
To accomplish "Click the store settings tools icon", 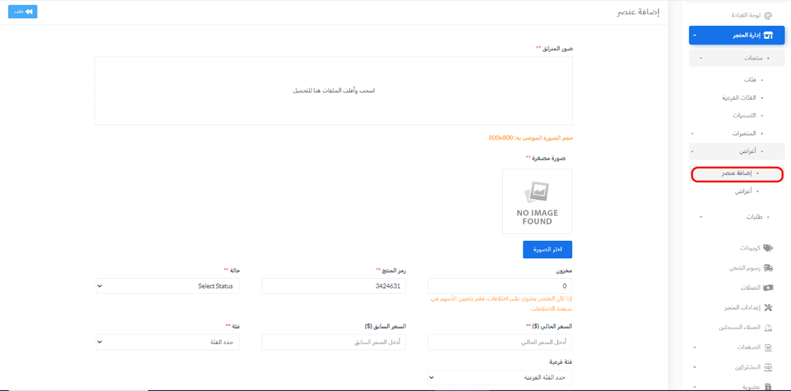I will pos(768,307).
